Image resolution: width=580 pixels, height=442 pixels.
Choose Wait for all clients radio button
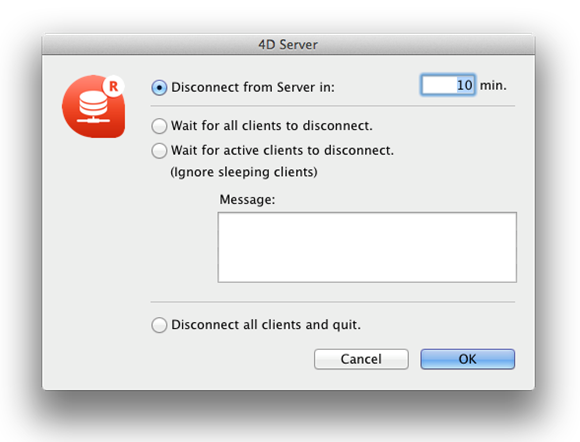tap(159, 126)
